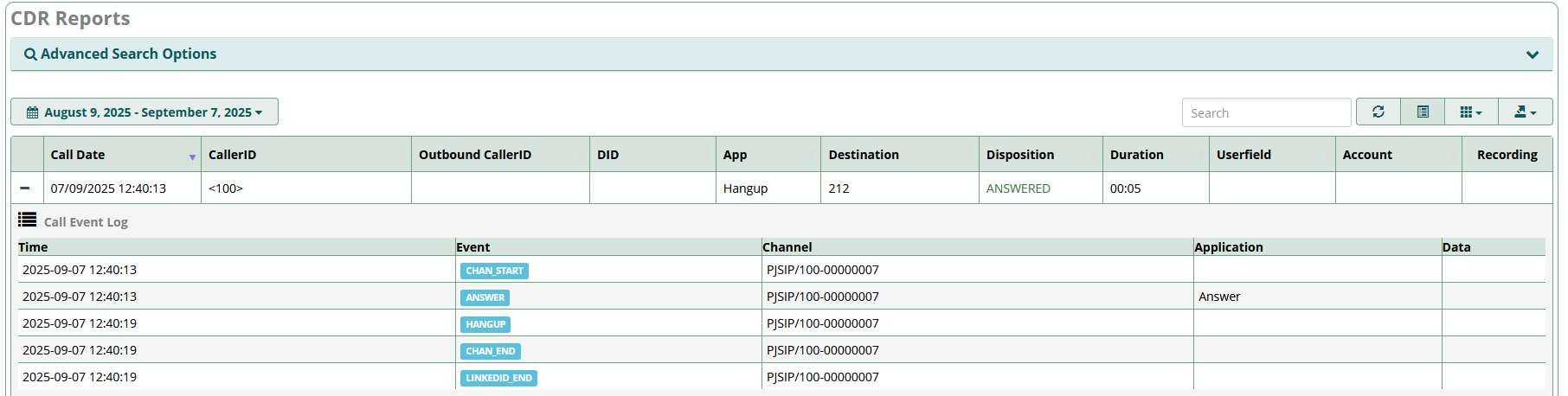Click the Advanced Search Options magnifier icon
This screenshot has height=396, width=1568.
pos(30,54)
